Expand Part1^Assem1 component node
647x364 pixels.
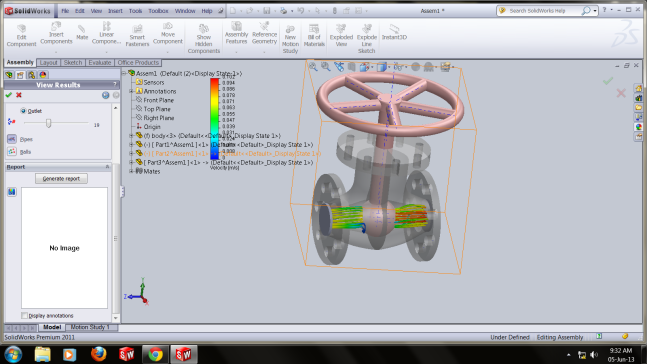pyautogui.click(x=132, y=144)
